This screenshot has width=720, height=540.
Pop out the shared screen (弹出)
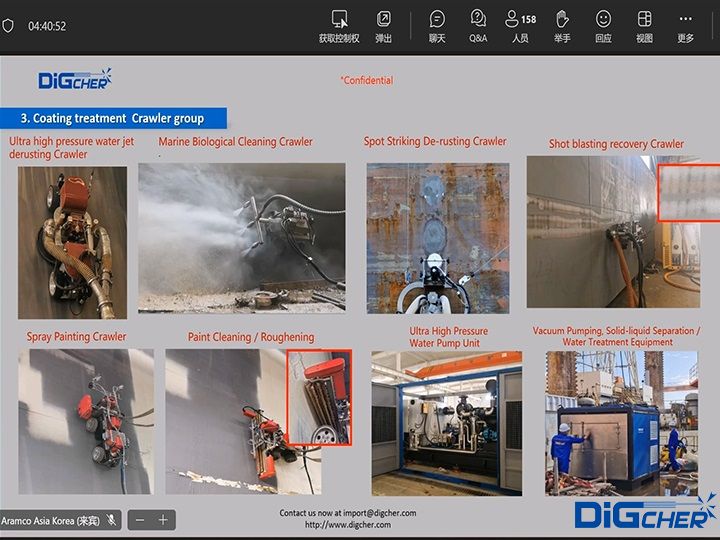point(384,26)
